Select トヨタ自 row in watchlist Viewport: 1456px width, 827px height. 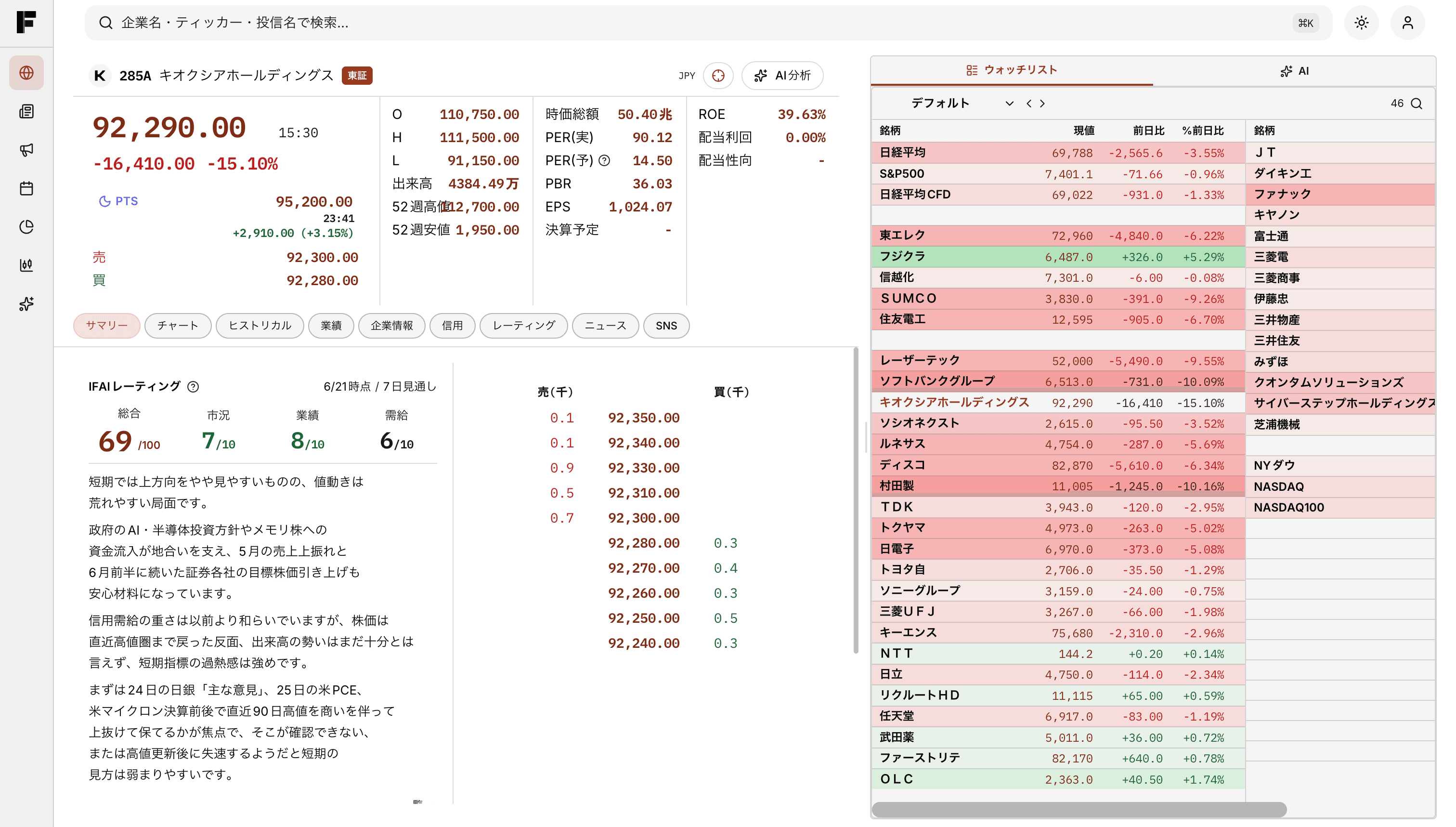tap(1058, 570)
